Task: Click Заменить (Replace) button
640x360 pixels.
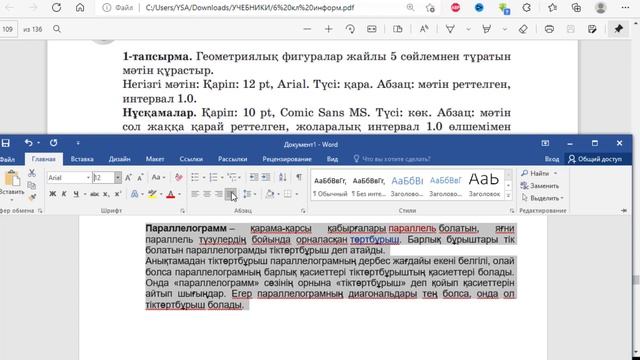Action: pos(540,186)
